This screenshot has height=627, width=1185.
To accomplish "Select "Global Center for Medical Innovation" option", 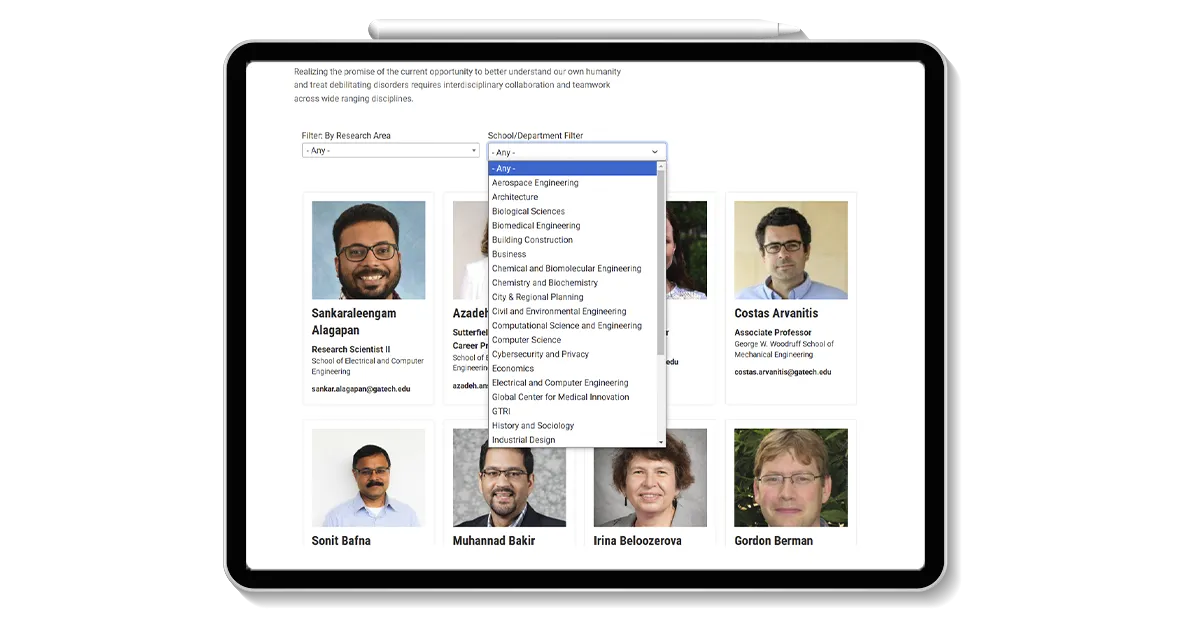I will [x=560, y=396].
